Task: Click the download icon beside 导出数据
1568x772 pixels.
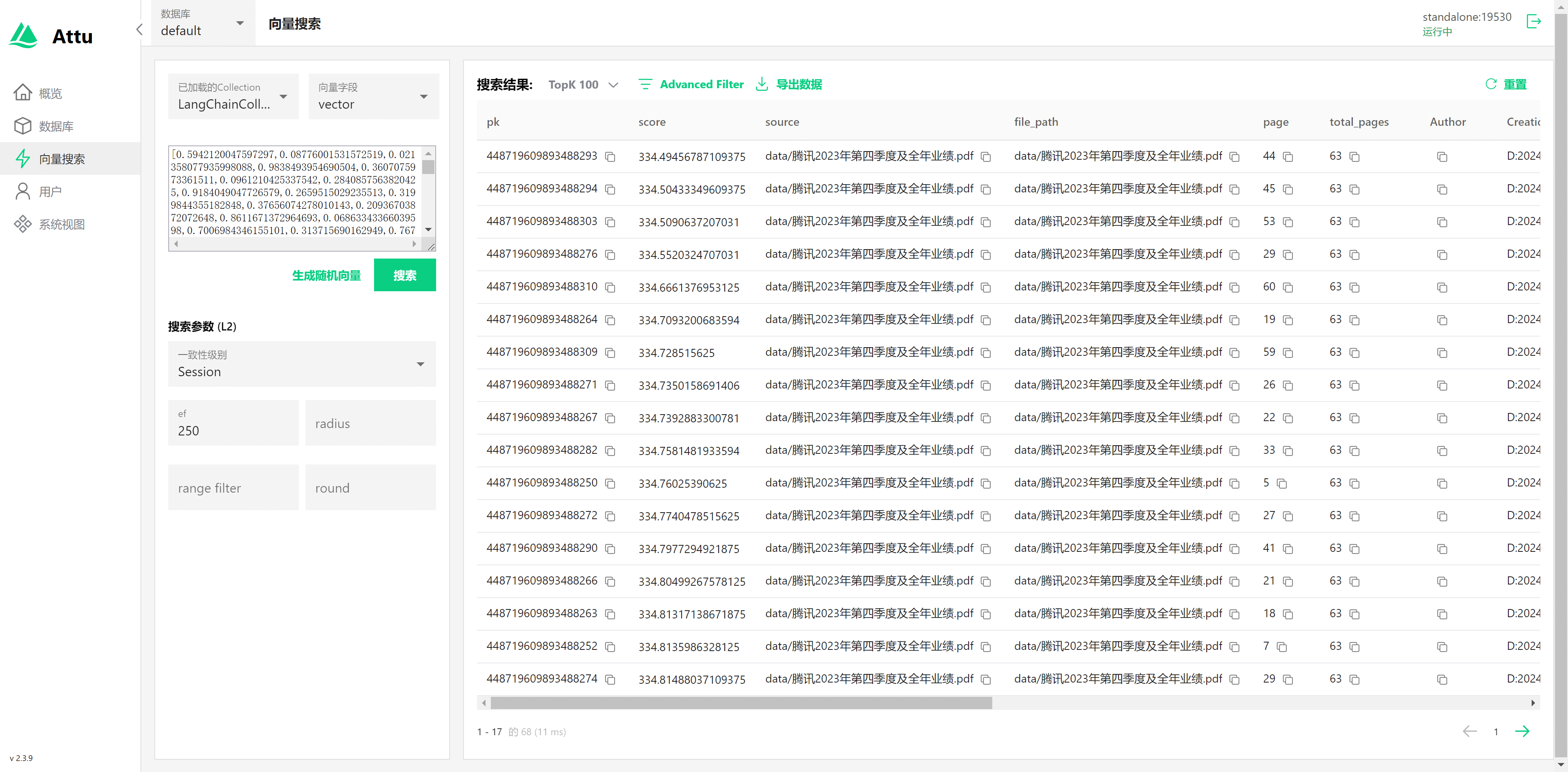Action: 762,84
